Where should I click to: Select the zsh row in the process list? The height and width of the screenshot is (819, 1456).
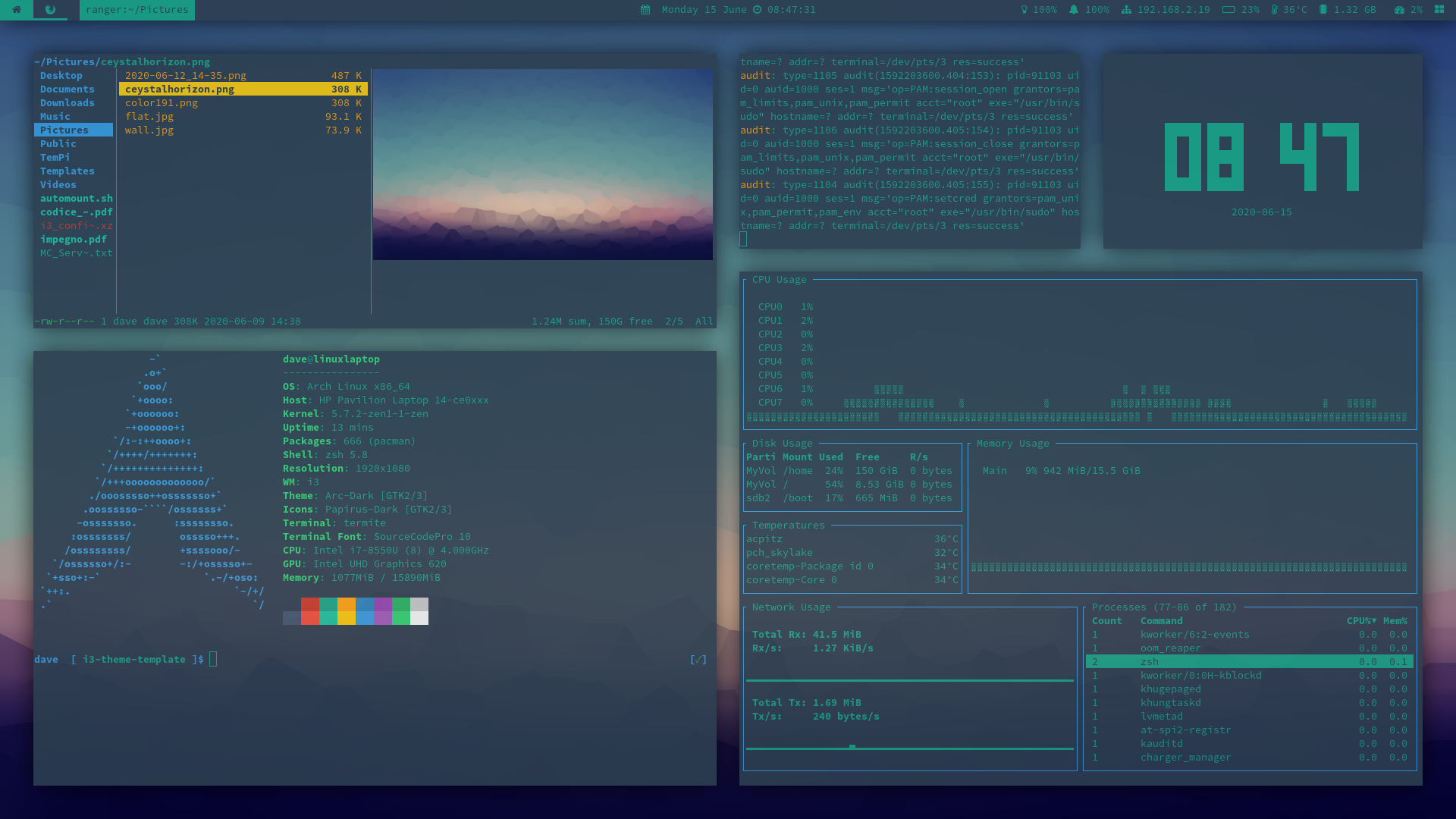pyautogui.click(x=1213, y=661)
